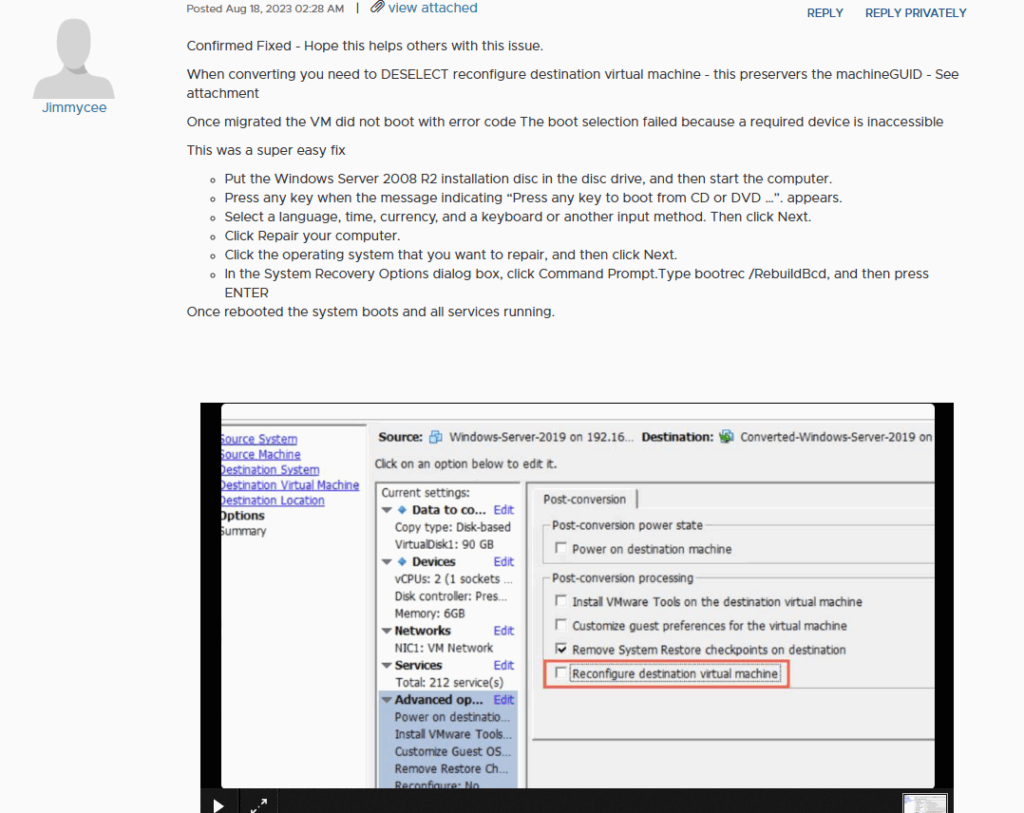The image size is (1024, 813).
Task: Play the attached video
Action: click(218, 803)
